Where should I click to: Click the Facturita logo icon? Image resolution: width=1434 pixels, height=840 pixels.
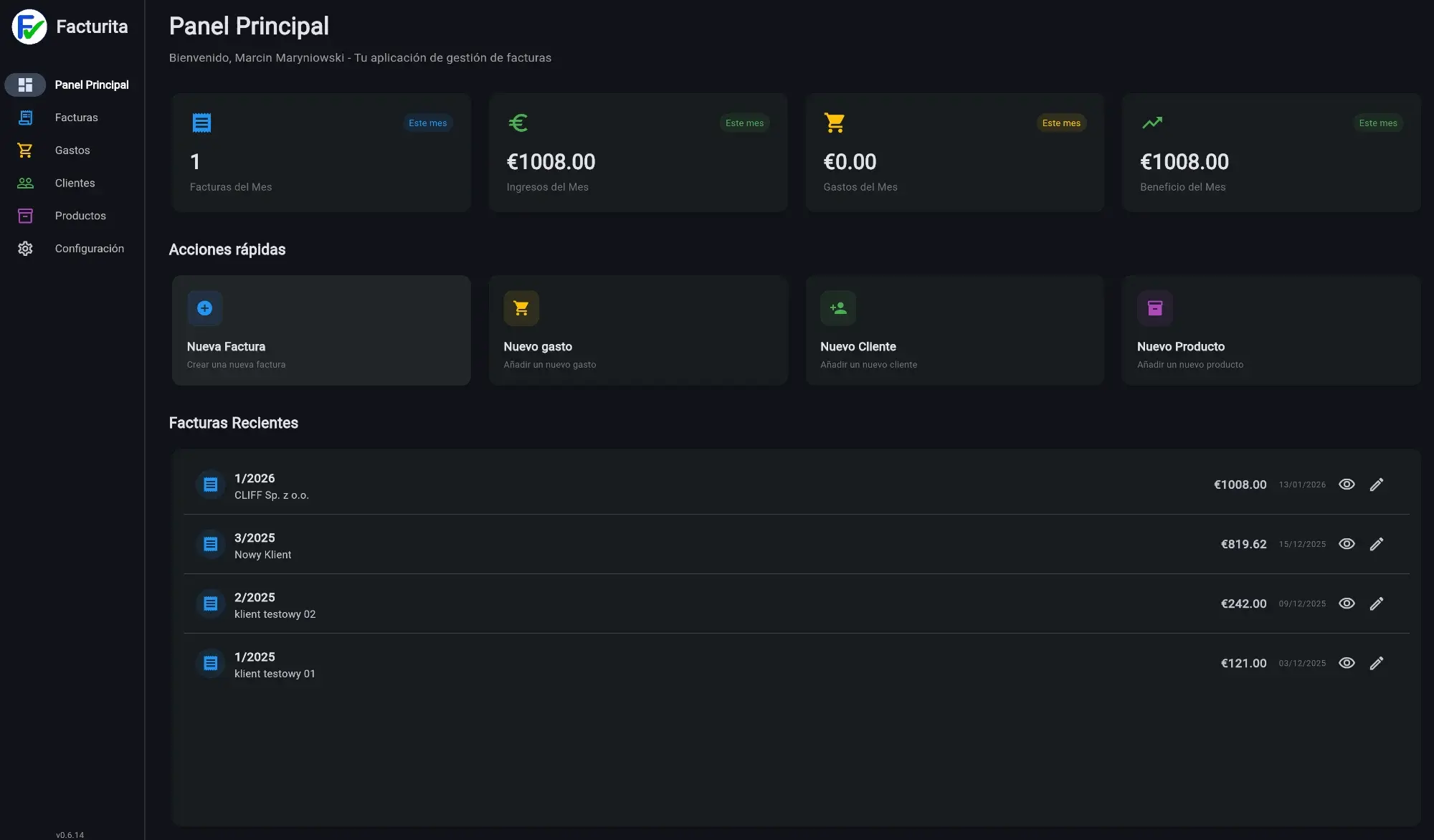click(29, 27)
